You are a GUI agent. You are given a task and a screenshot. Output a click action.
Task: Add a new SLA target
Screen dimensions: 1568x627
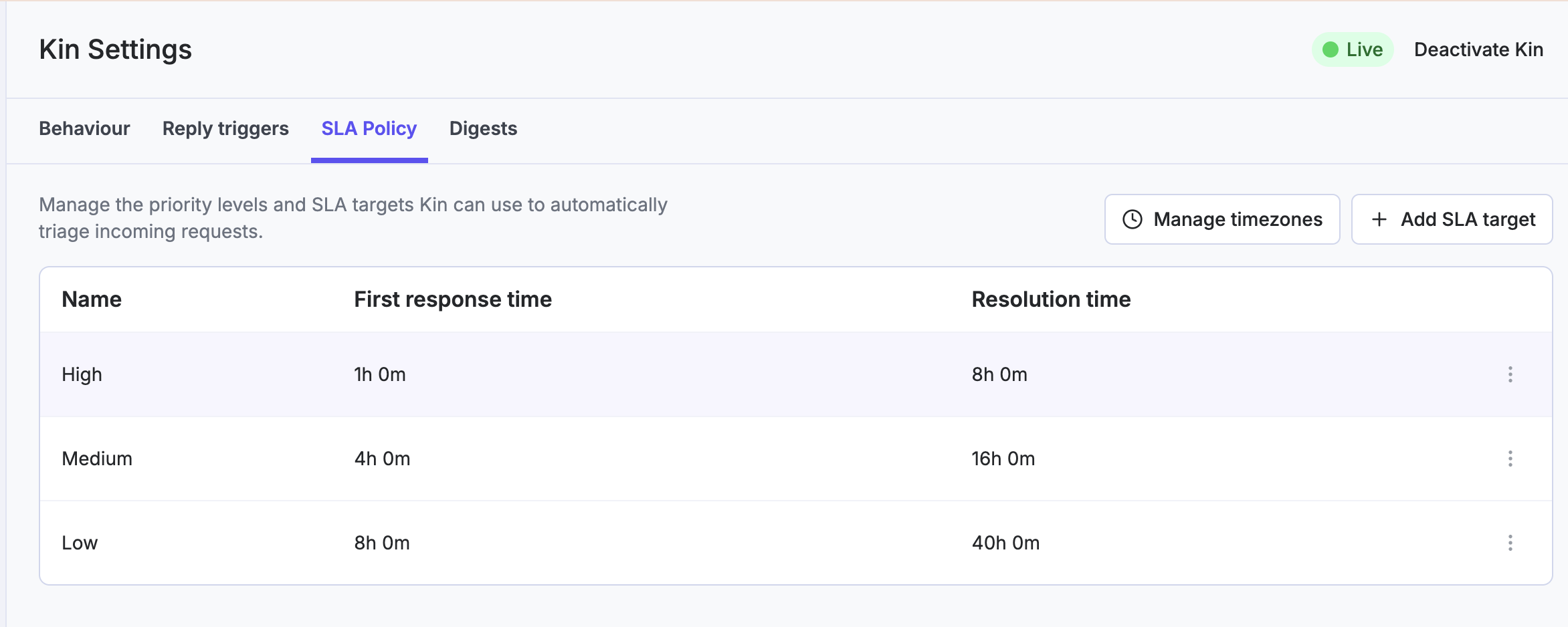[1452, 219]
